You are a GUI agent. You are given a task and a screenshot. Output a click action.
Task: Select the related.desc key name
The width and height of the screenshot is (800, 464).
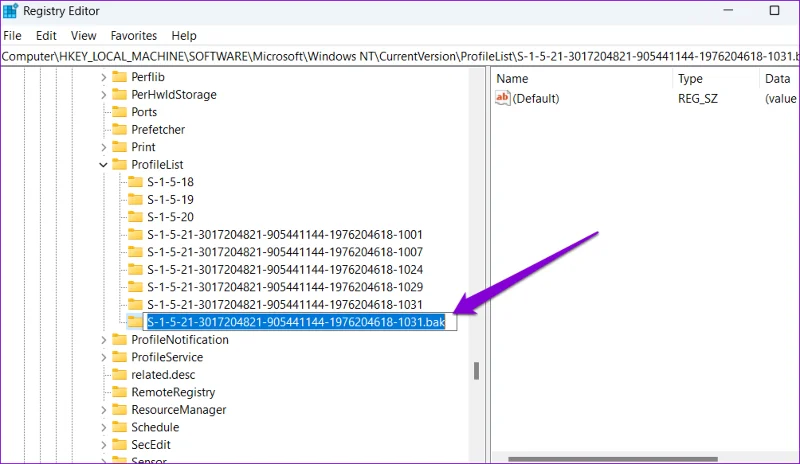pyautogui.click(x=163, y=375)
